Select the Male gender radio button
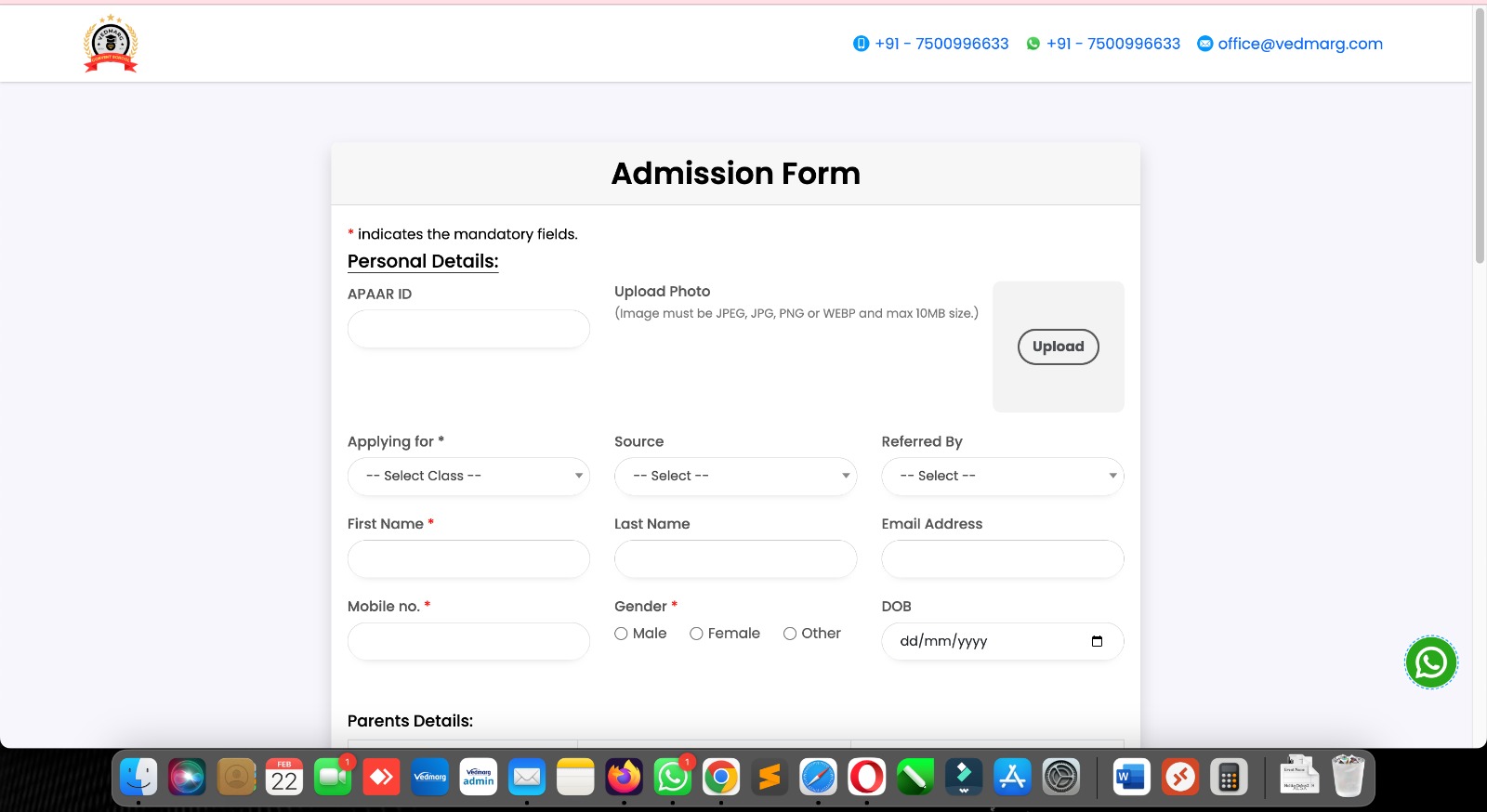The image size is (1487, 812). 621,634
